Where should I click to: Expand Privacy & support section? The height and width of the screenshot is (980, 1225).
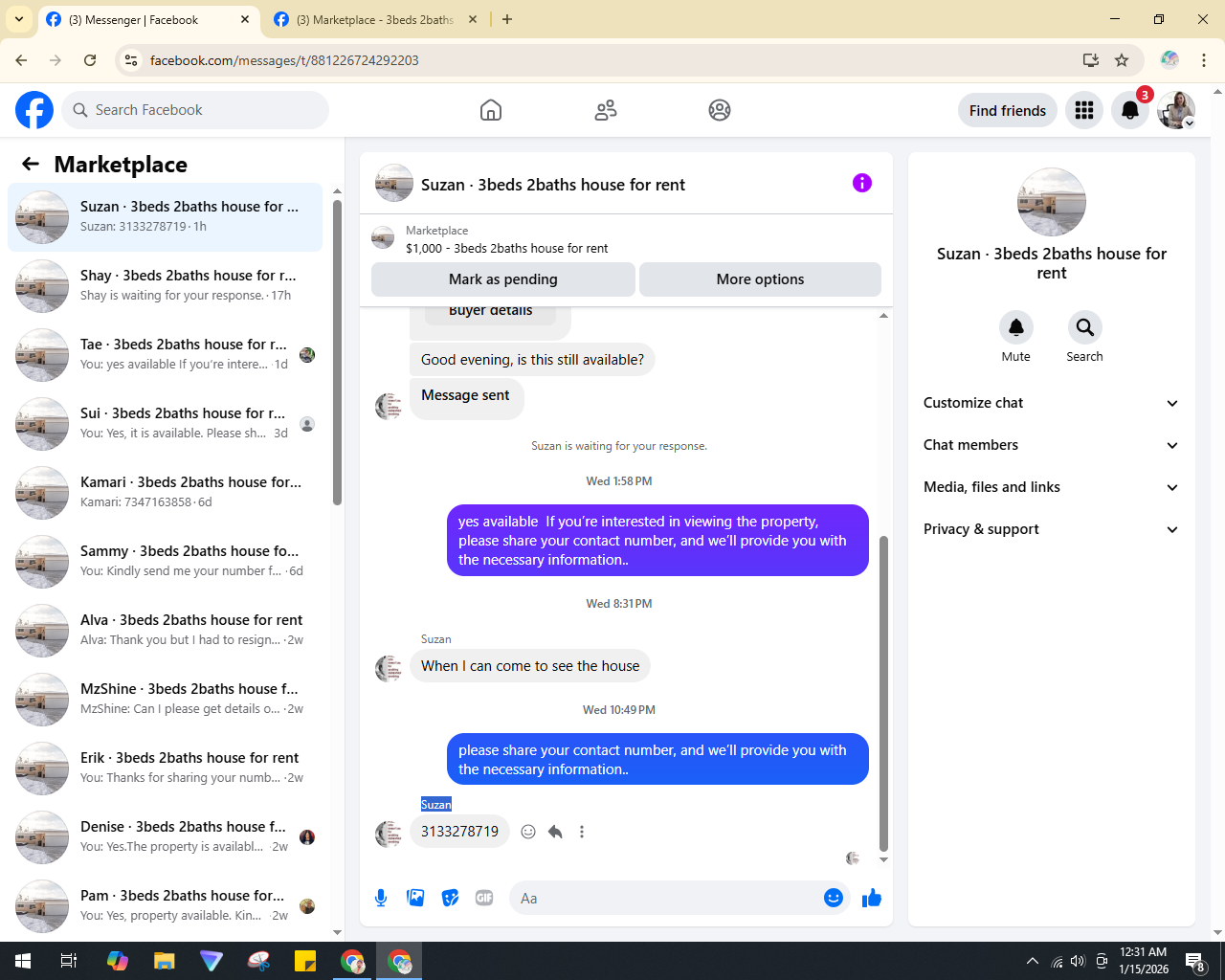[x=1051, y=529]
